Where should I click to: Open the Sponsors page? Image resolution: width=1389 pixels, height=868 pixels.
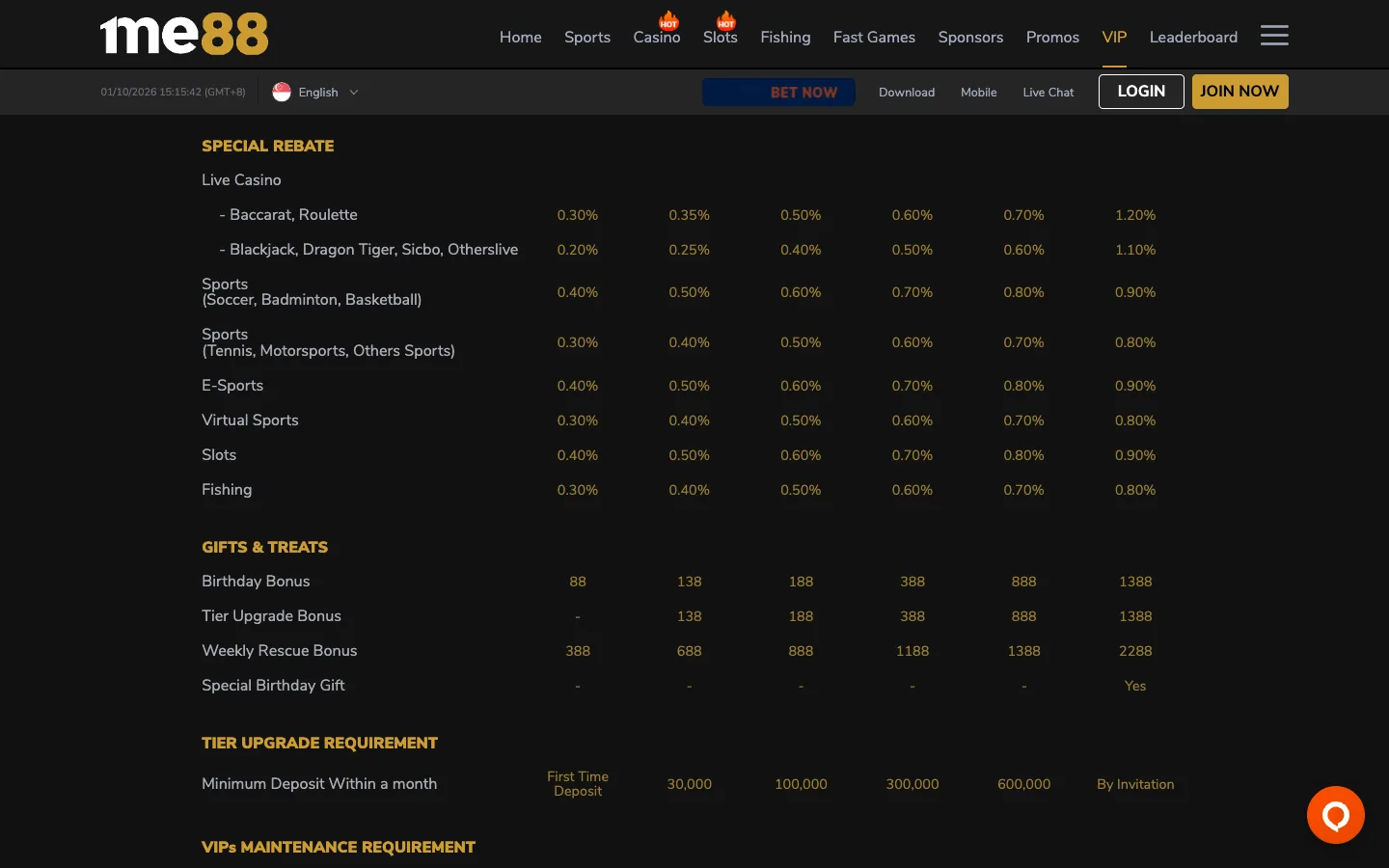(x=970, y=37)
